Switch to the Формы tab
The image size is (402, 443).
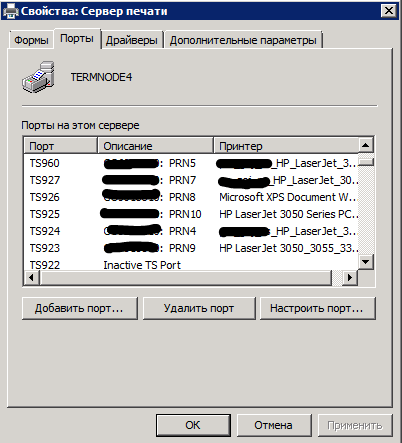[x=31, y=40]
